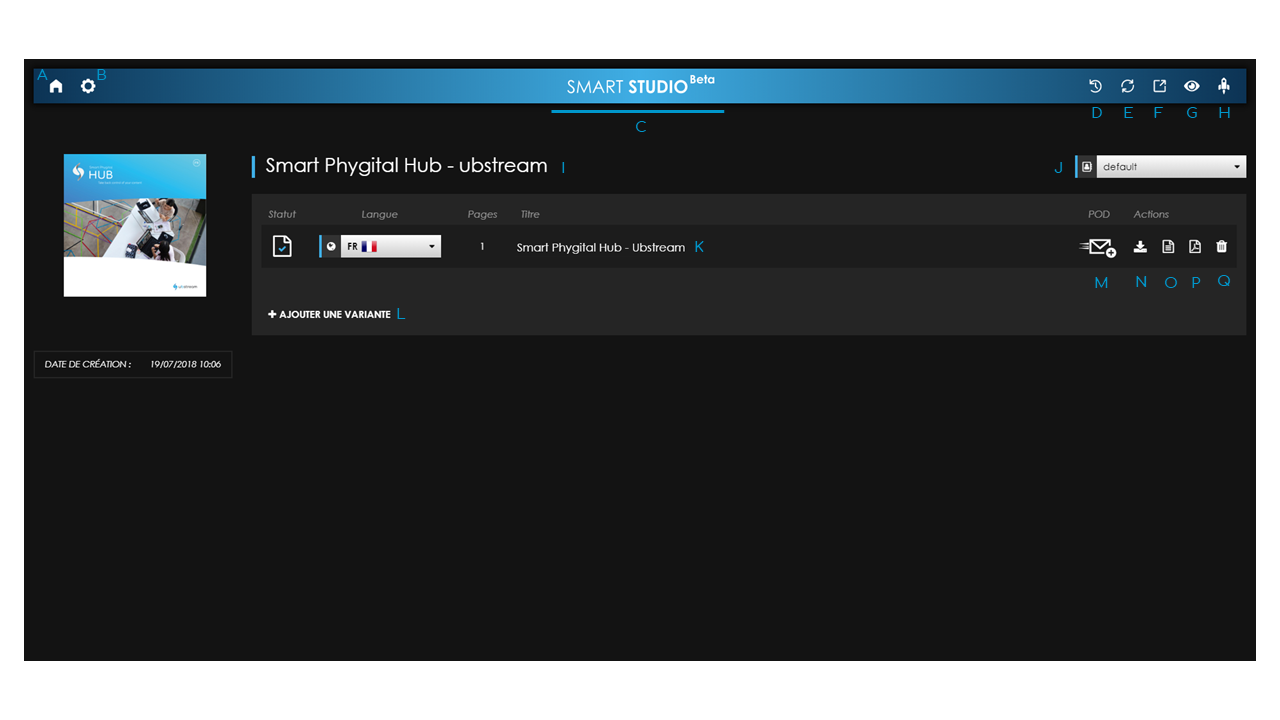Click the pages count value 1

482,247
